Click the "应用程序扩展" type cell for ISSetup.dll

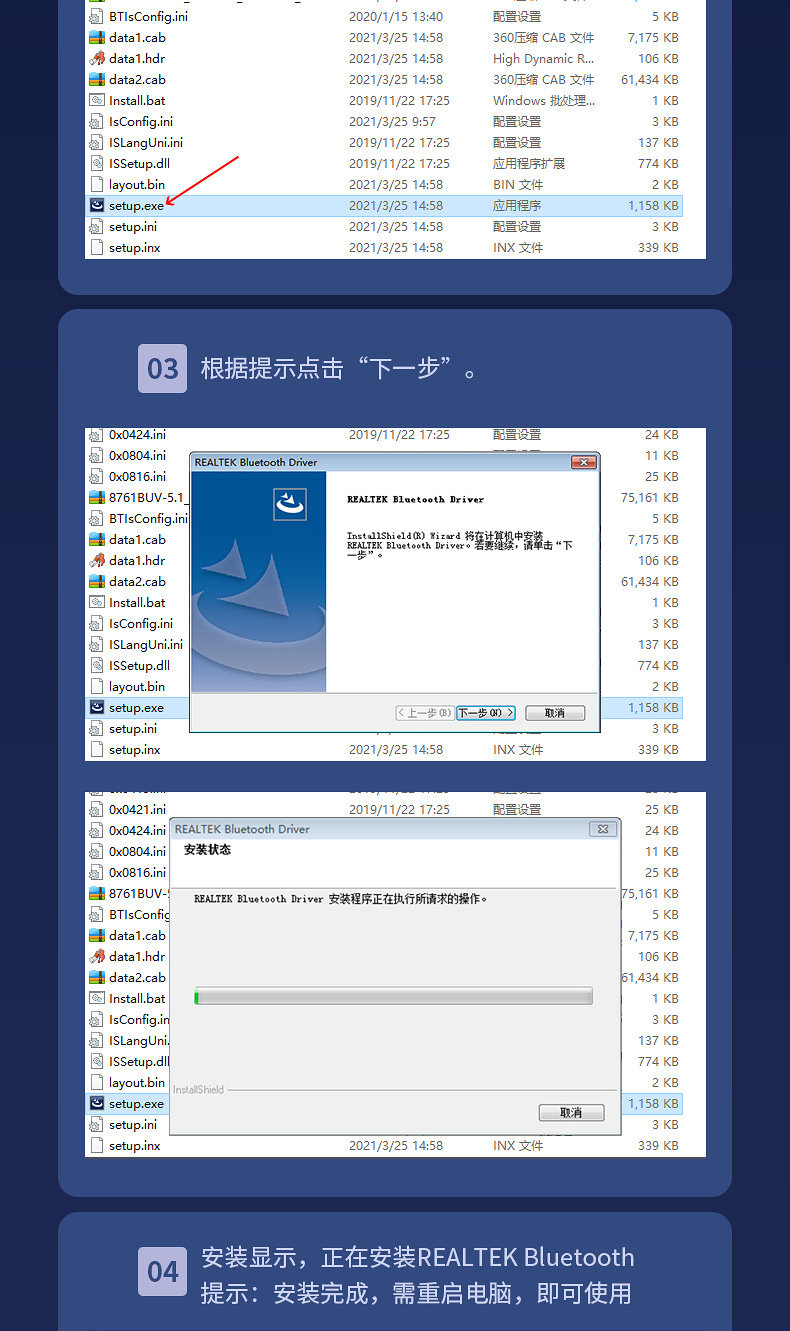click(x=529, y=163)
